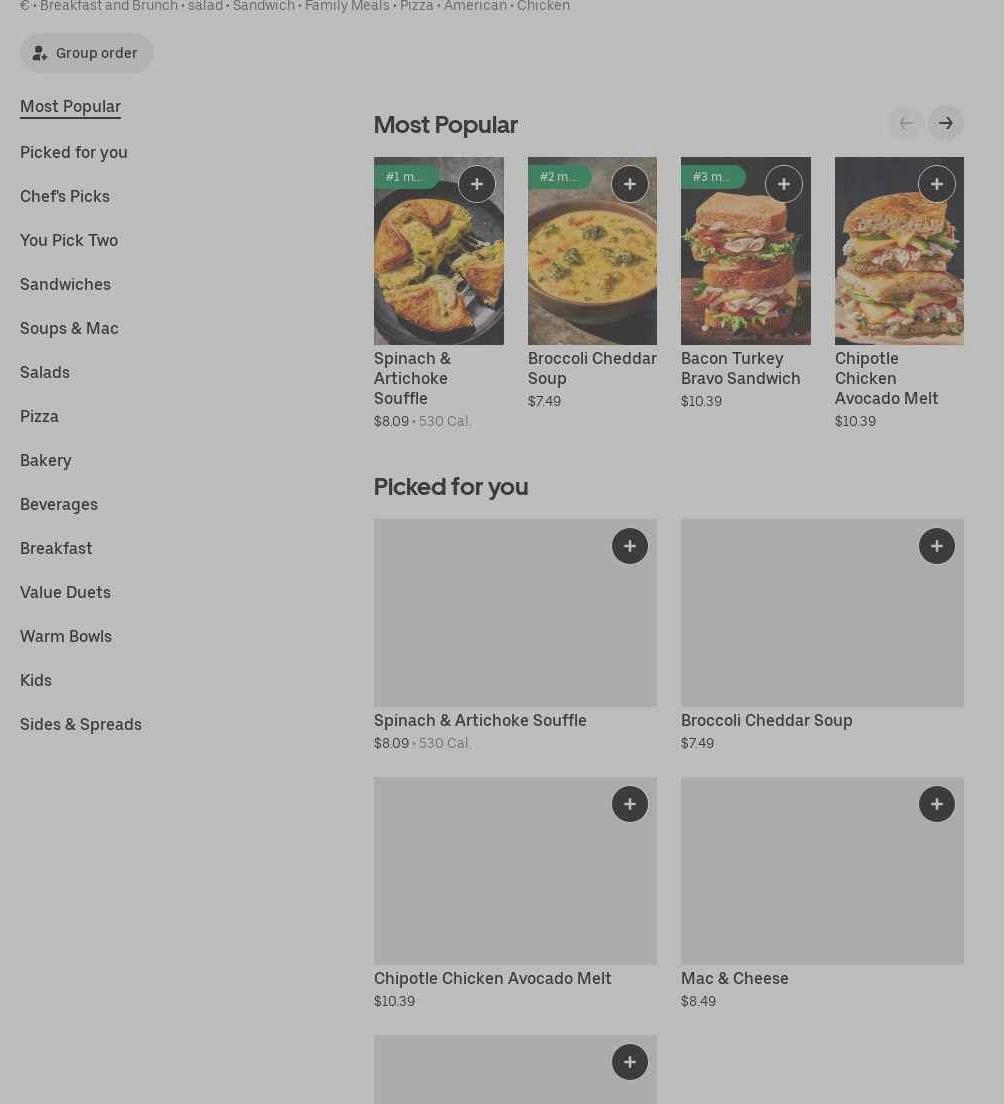Select Soups & Mac category
Screen dimensions: 1004x1104
coord(69,328)
